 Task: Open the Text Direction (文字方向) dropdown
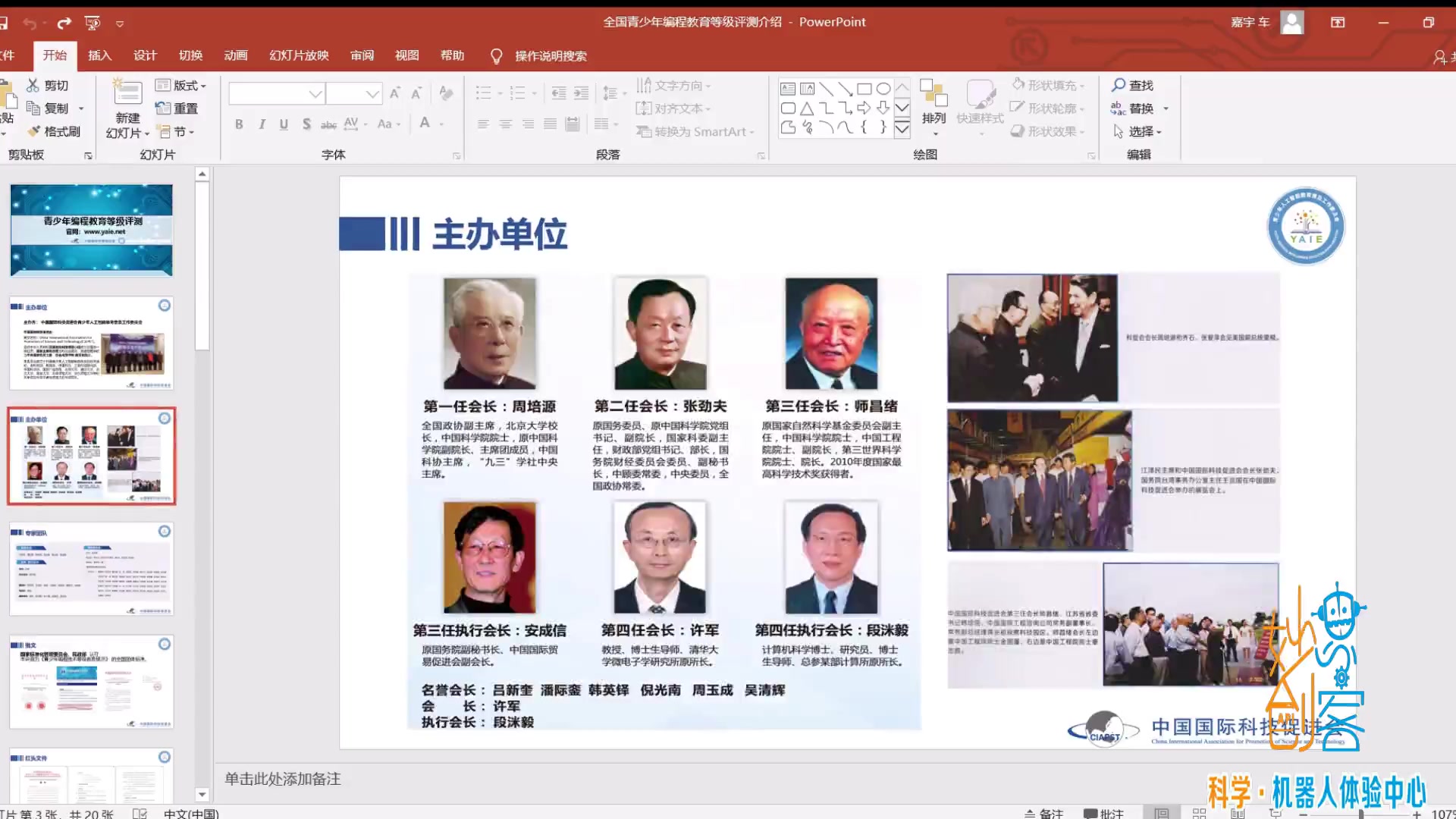674,86
